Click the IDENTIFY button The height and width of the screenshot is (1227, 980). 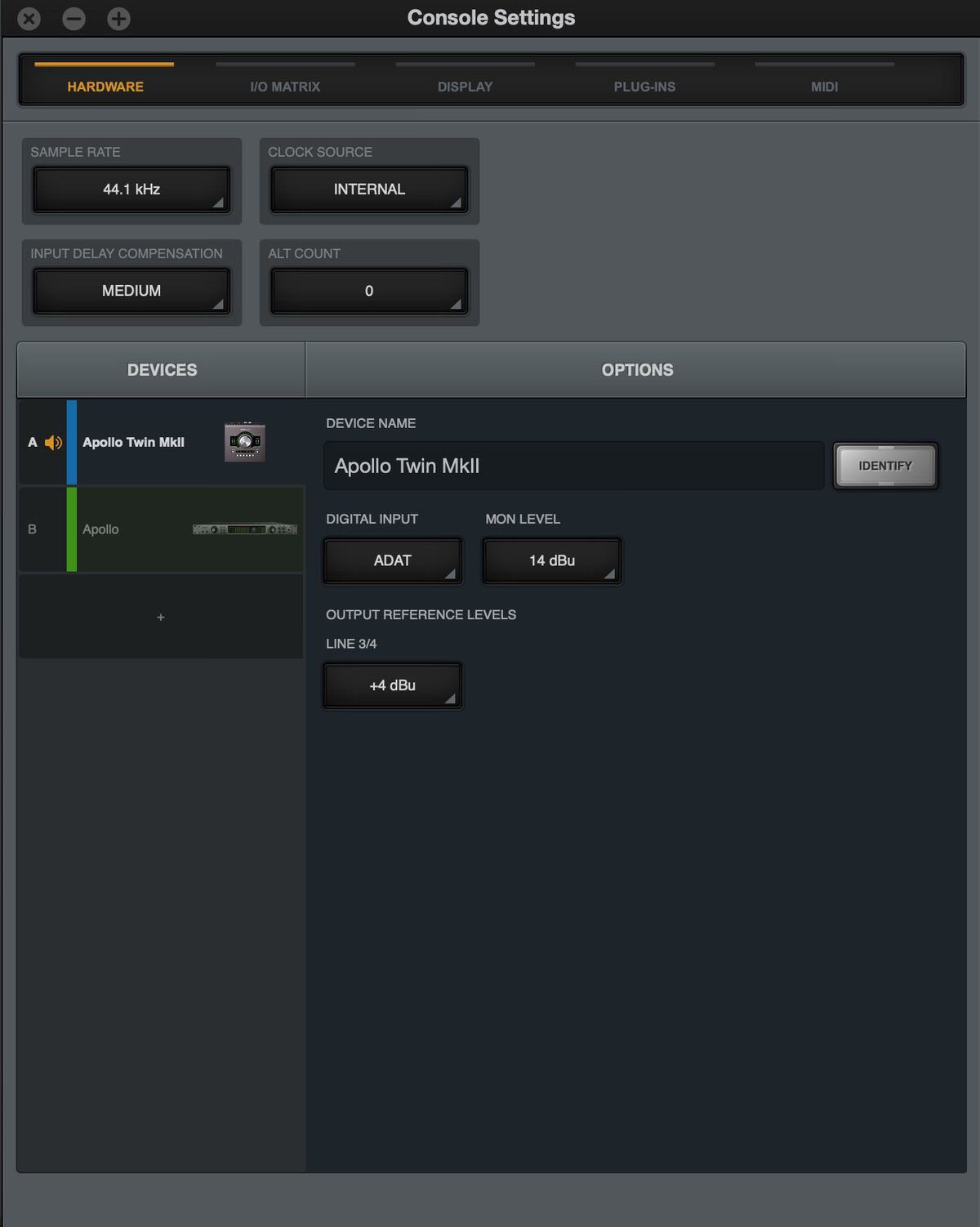pyautogui.click(x=885, y=466)
